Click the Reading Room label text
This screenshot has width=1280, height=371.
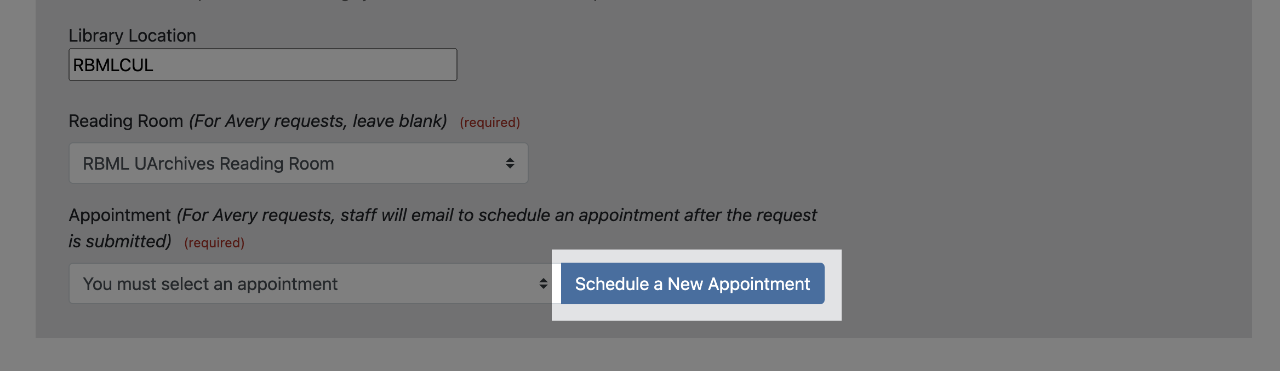(126, 121)
